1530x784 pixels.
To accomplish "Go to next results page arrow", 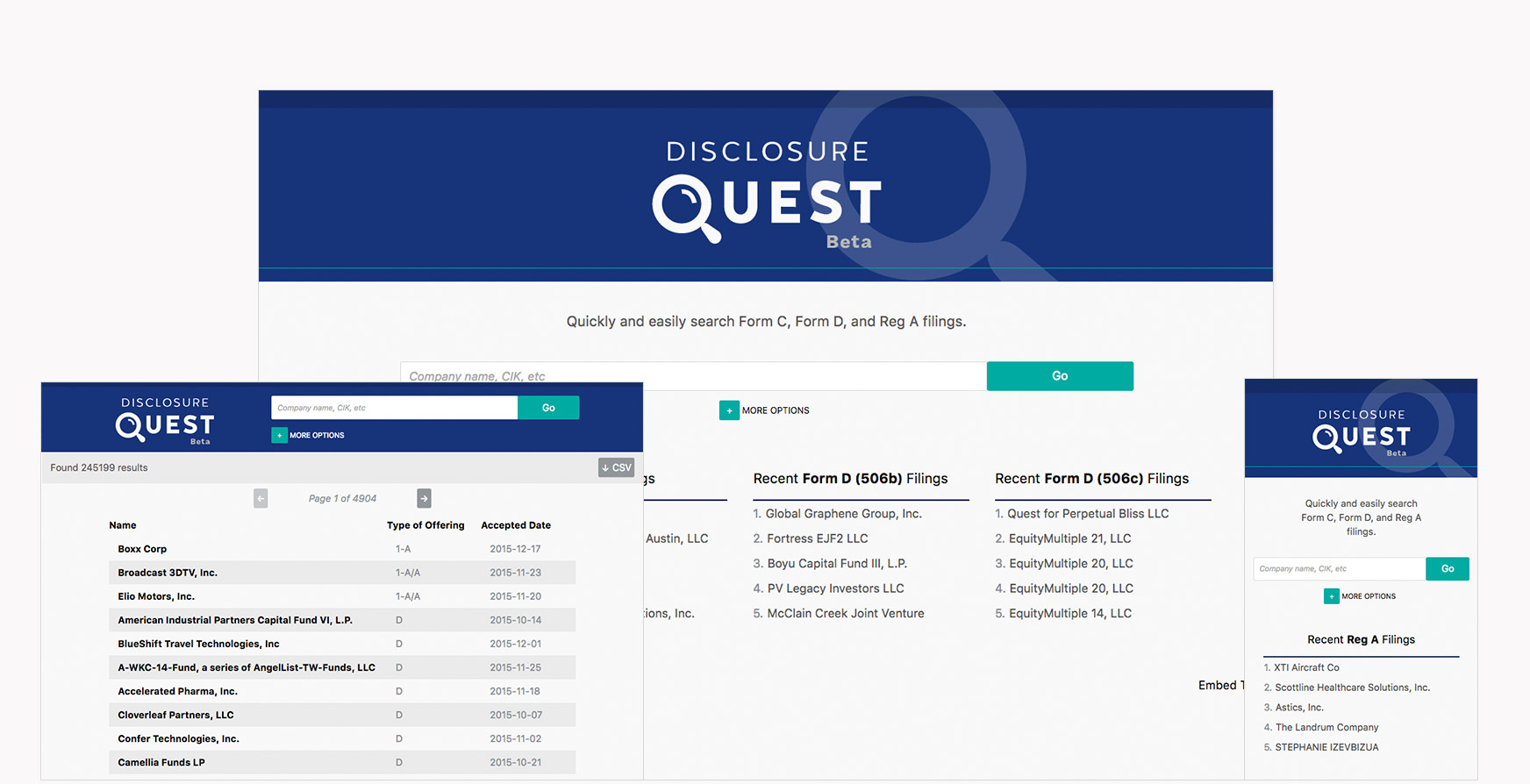I will click(424, 498).
